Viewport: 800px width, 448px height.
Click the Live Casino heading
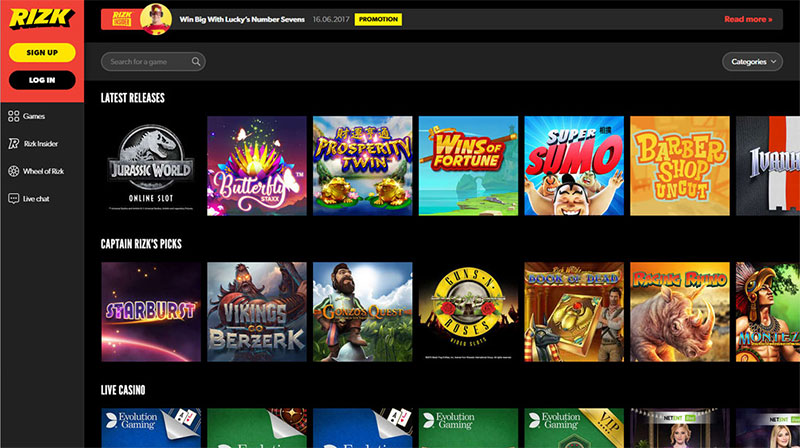123,390
